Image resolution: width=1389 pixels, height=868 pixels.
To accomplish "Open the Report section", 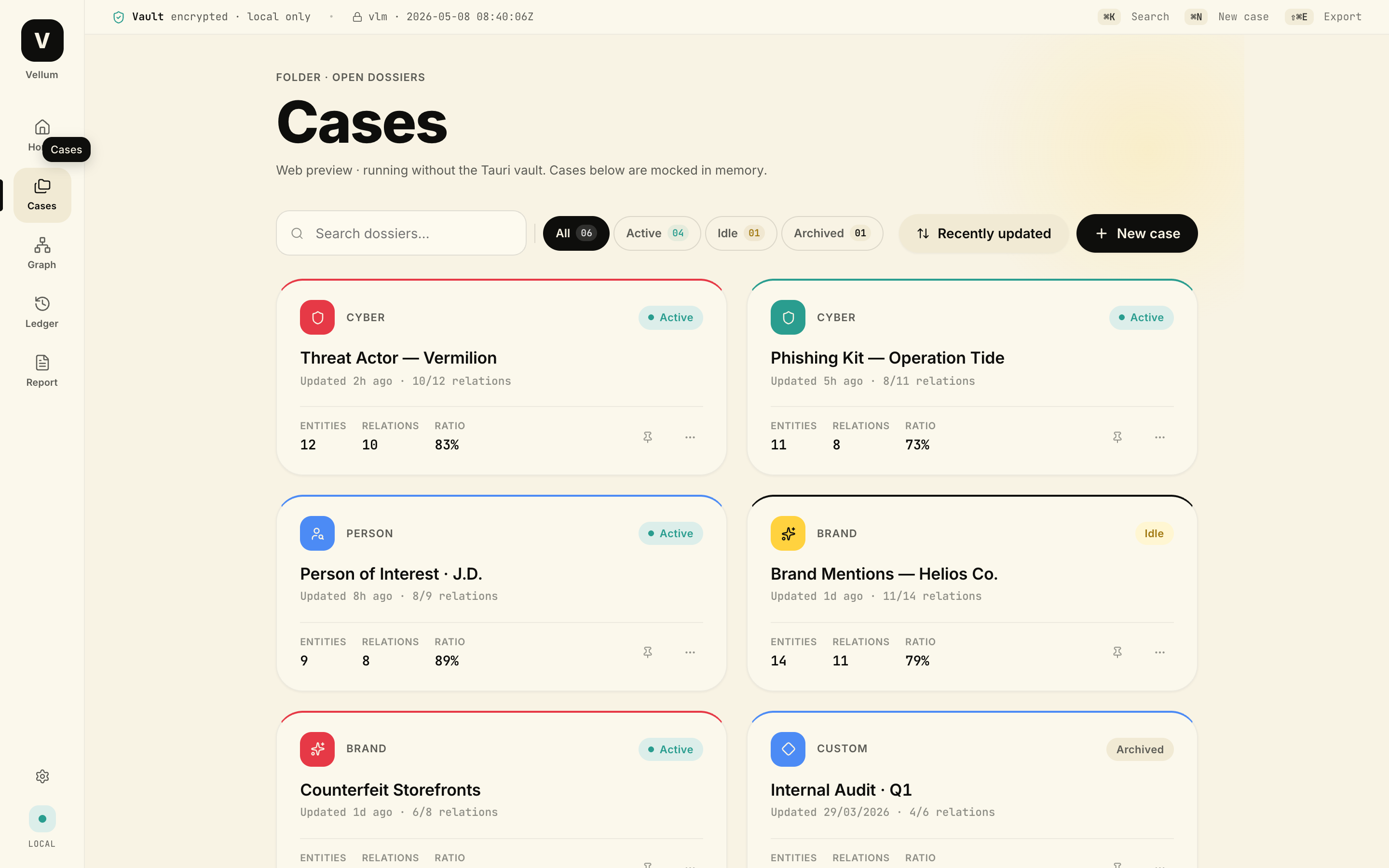I will [42, 371].
